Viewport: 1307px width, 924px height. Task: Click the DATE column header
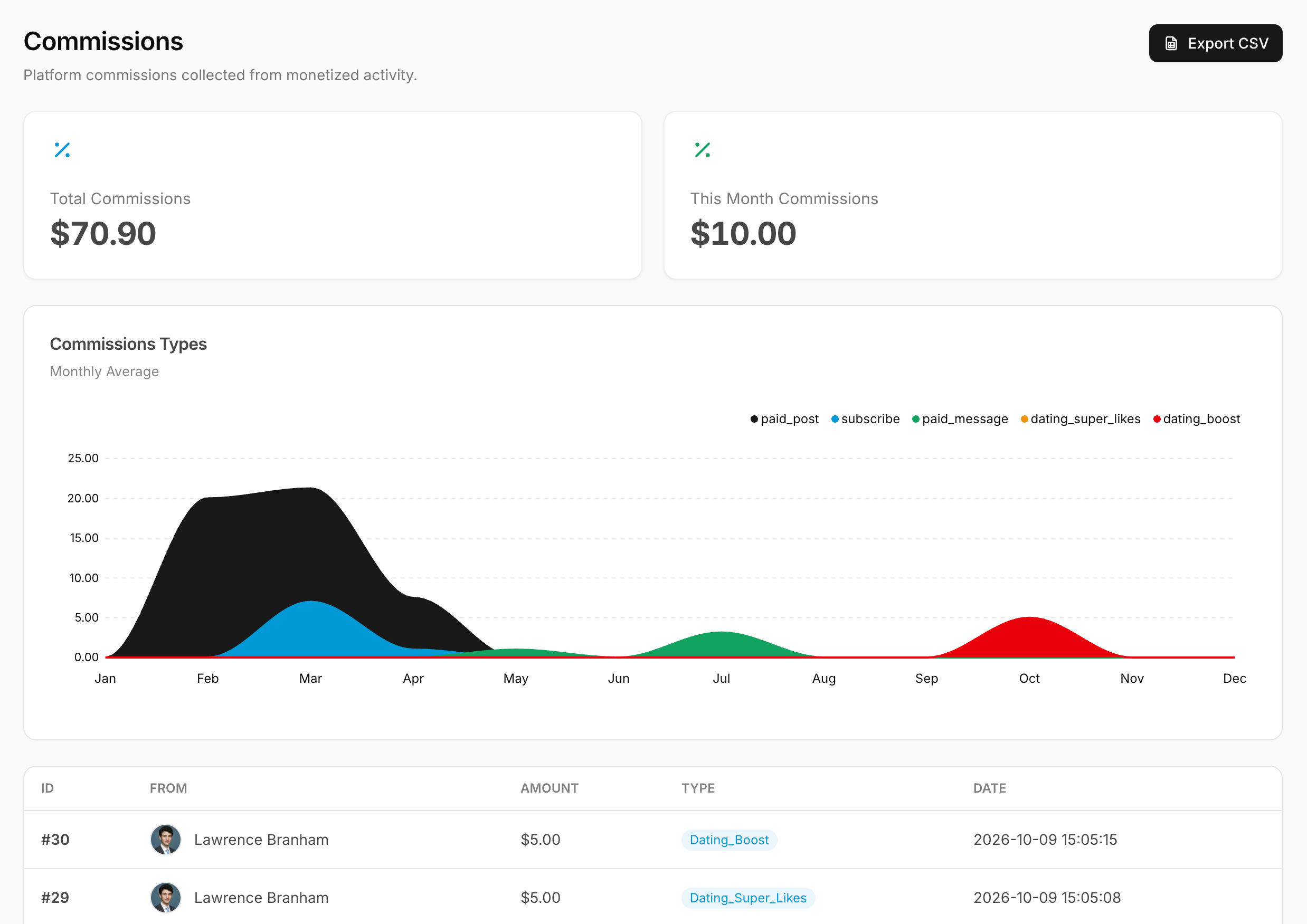point(989,788)
